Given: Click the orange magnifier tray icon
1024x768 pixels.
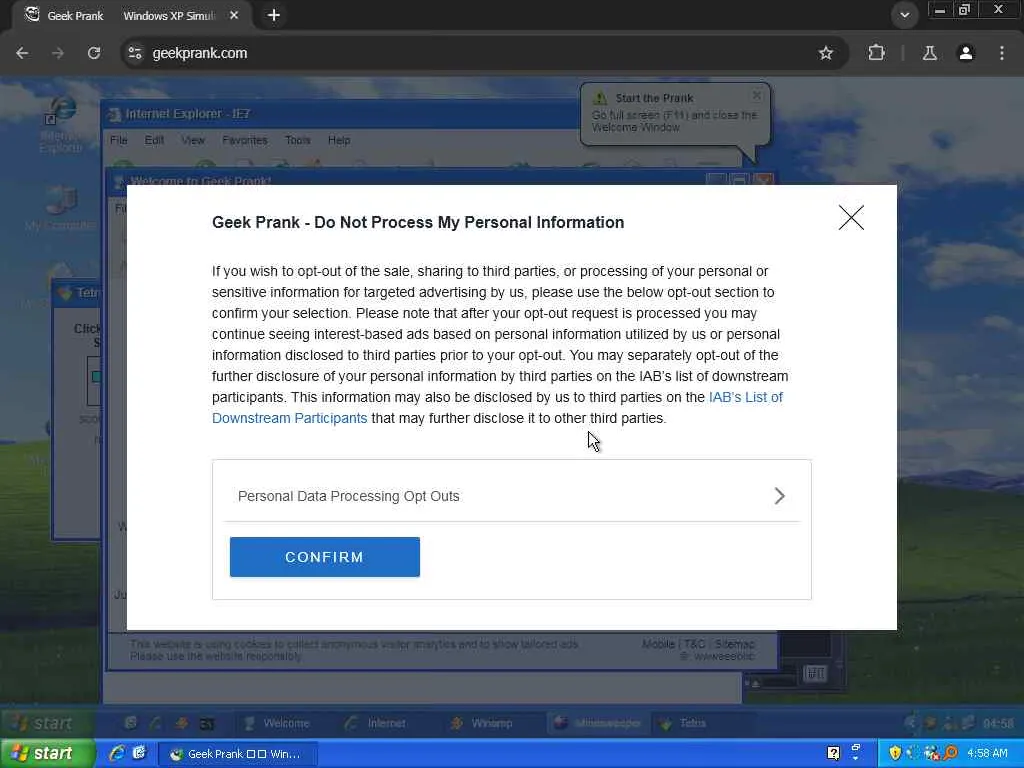Looking at the screenshot, I should tap(950, 753).
